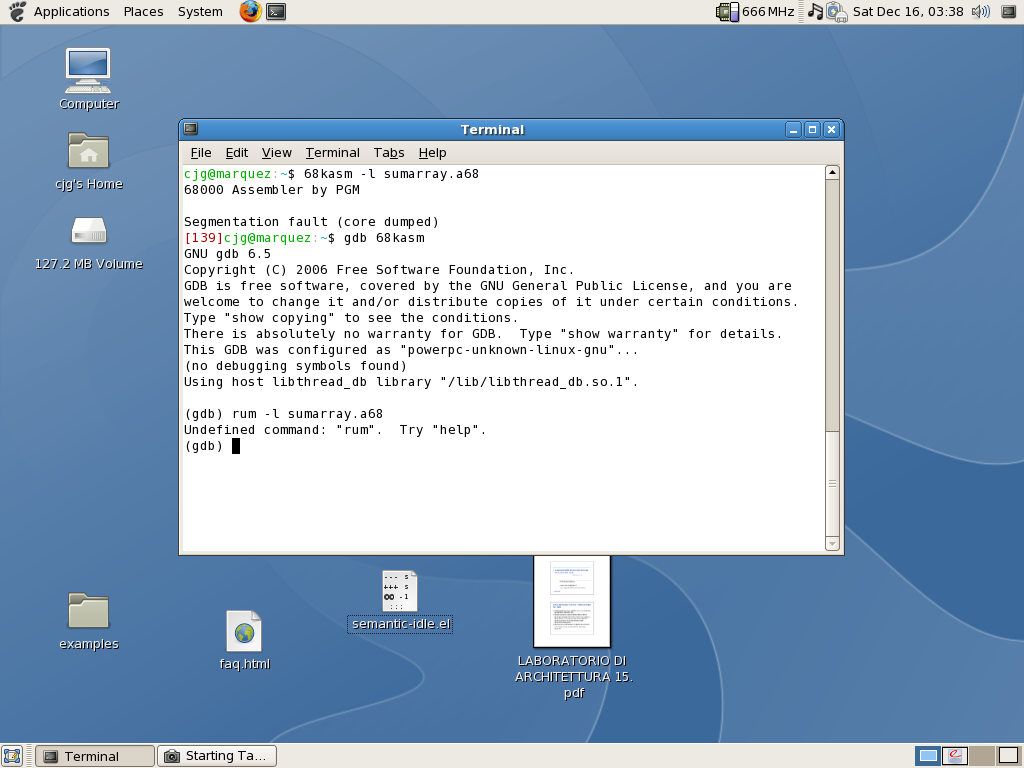Click Show Desktop button in bottom panel
This screenshot has height=768, width=1024.
[12, 756]
